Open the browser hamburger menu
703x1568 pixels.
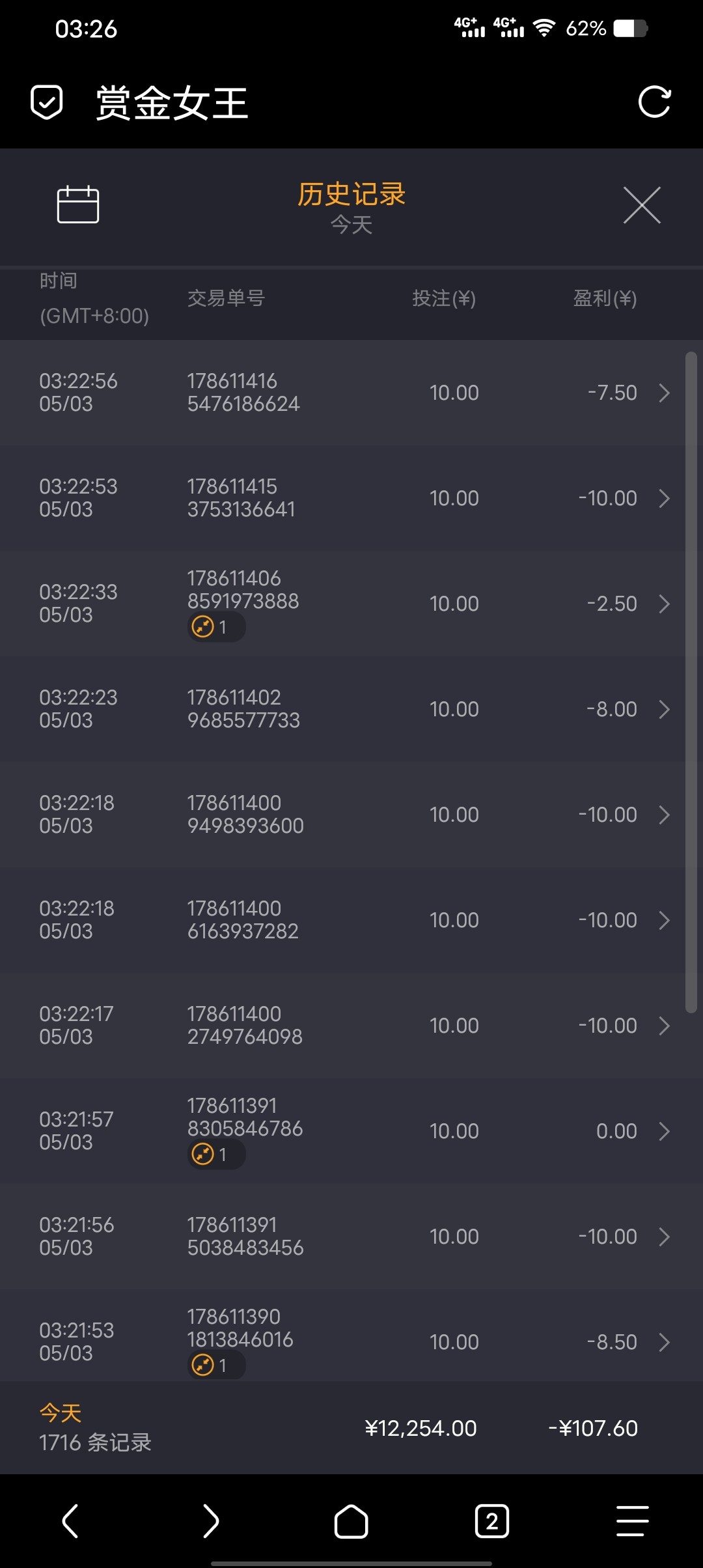tap(632, 1521)
